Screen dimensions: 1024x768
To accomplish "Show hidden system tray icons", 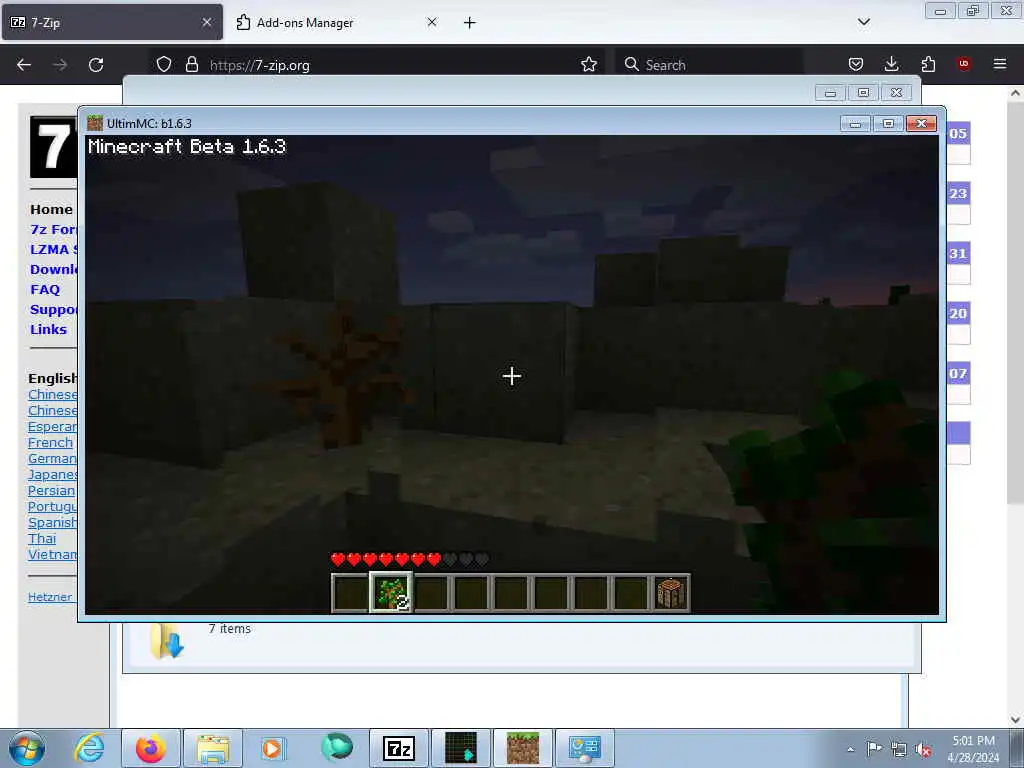I will 850,749.
